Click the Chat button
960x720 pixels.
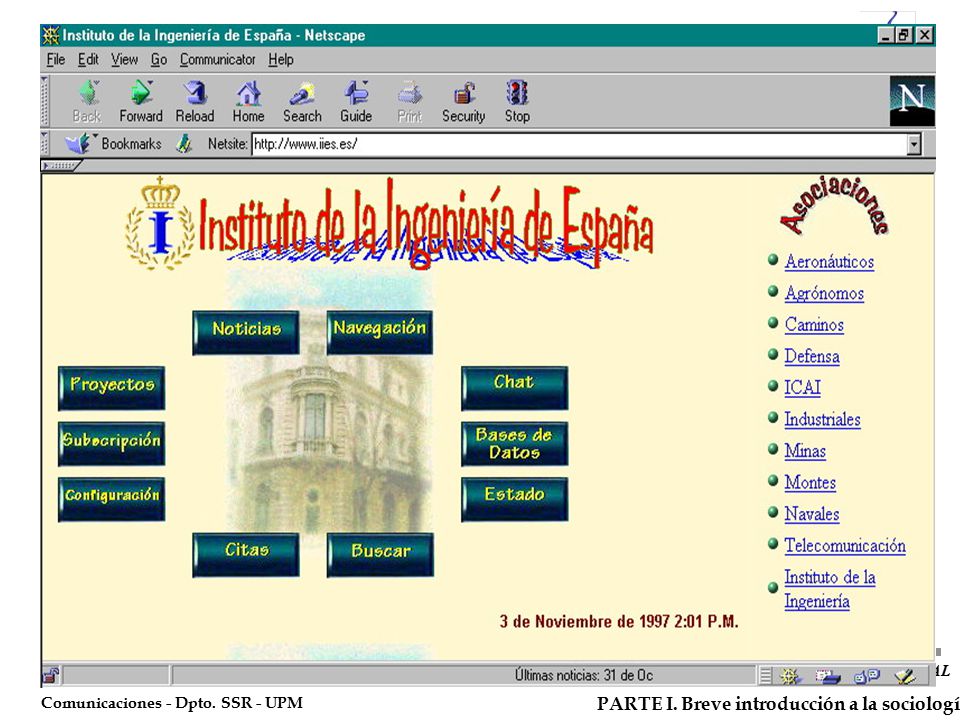(514, 388)
